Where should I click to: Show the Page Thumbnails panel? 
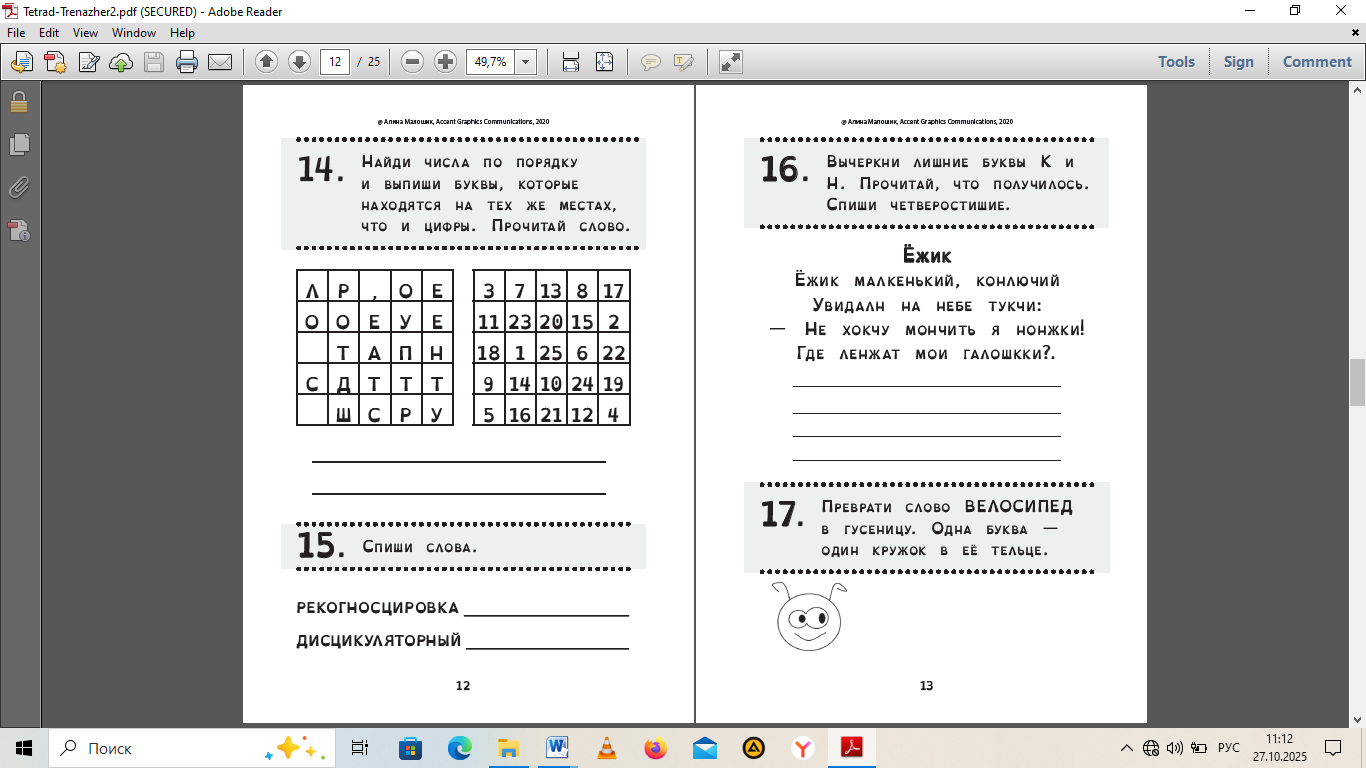tap(19, 145)
